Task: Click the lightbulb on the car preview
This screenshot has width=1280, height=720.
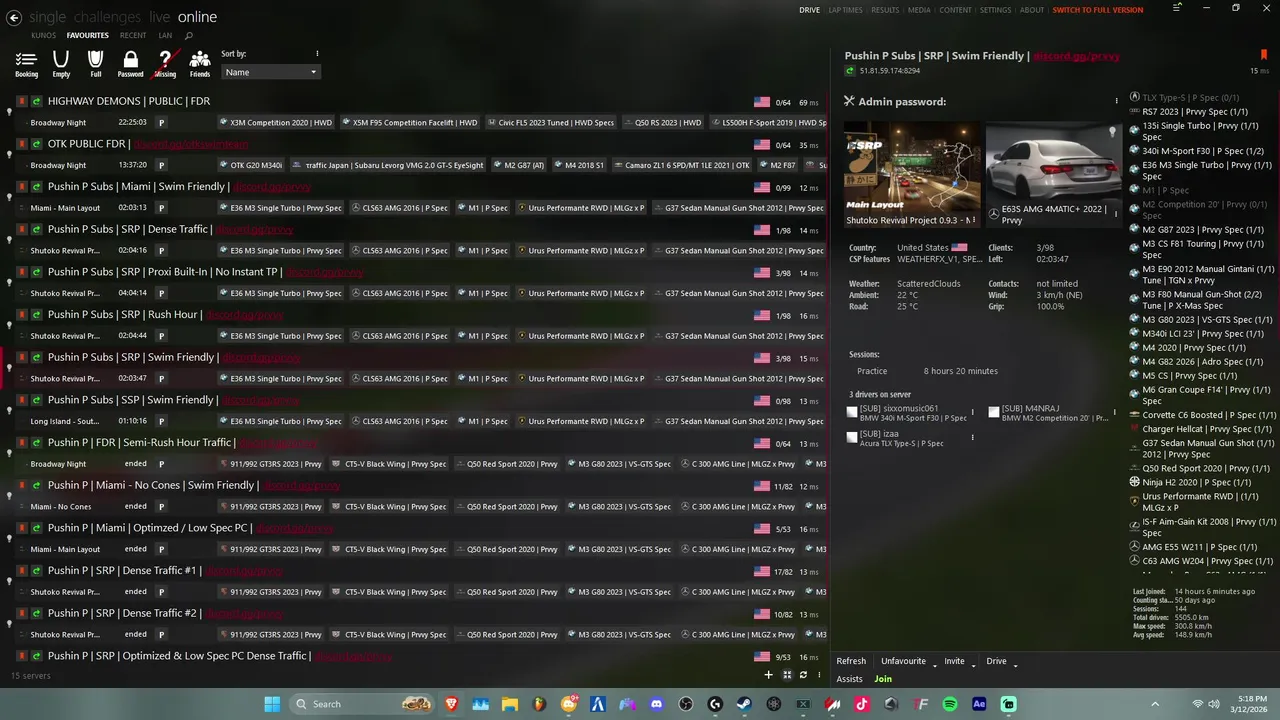Action: point(1112,132)
